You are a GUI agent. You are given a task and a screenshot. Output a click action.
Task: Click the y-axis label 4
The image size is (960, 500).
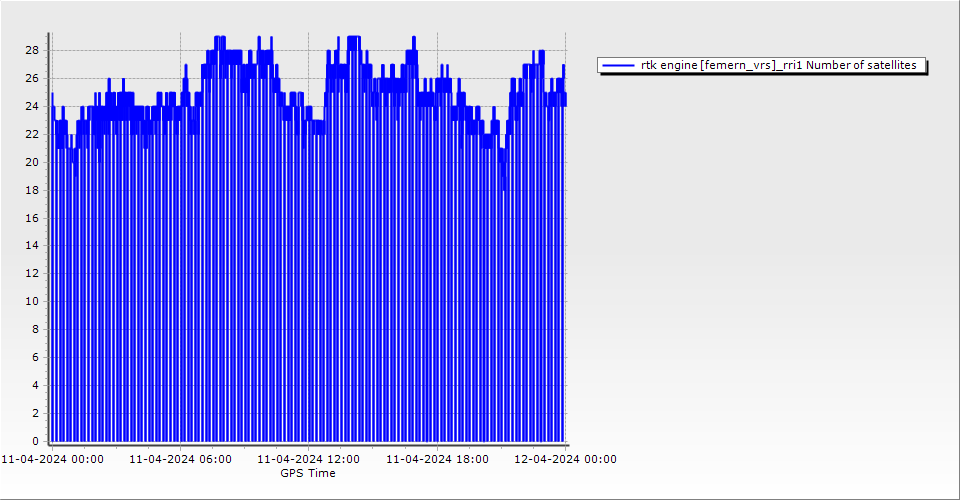tap(35, 385)
